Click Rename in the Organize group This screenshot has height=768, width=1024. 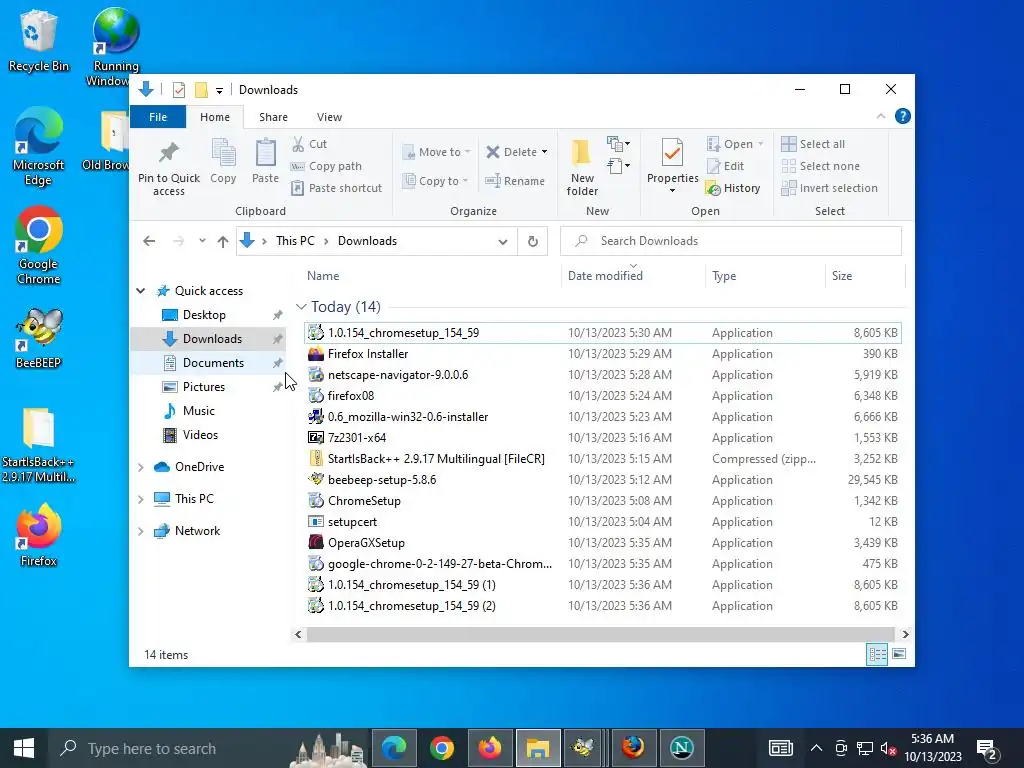(x=515, y=181)
